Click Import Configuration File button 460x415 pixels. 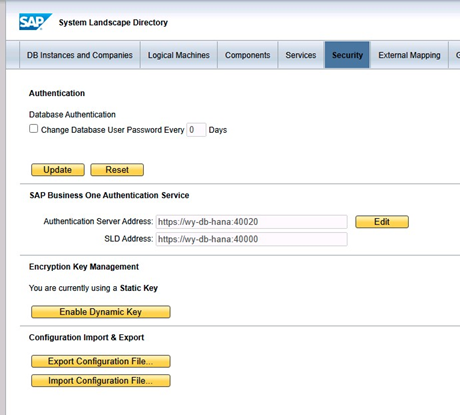click(101, 381)
